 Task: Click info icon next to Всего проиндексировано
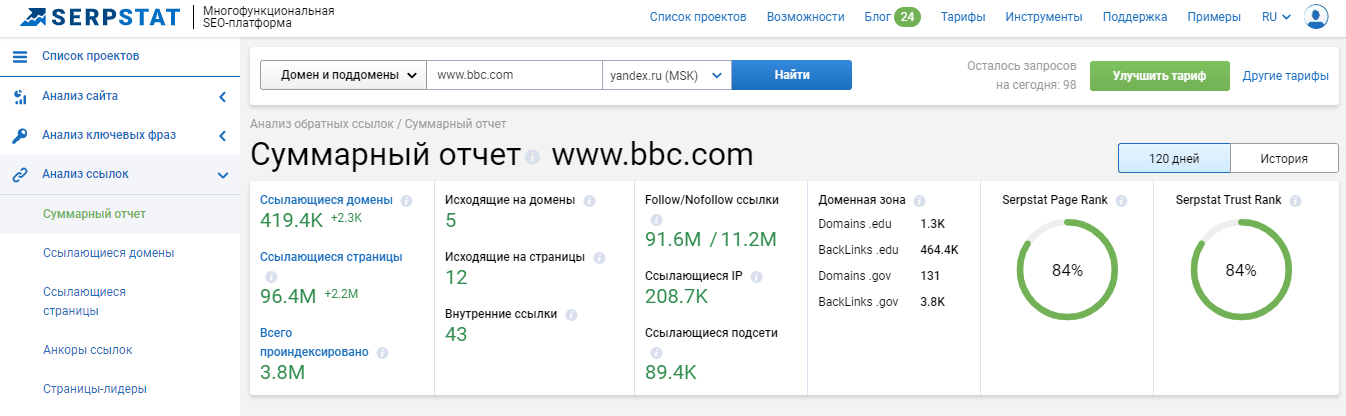(x=383, y=352)
